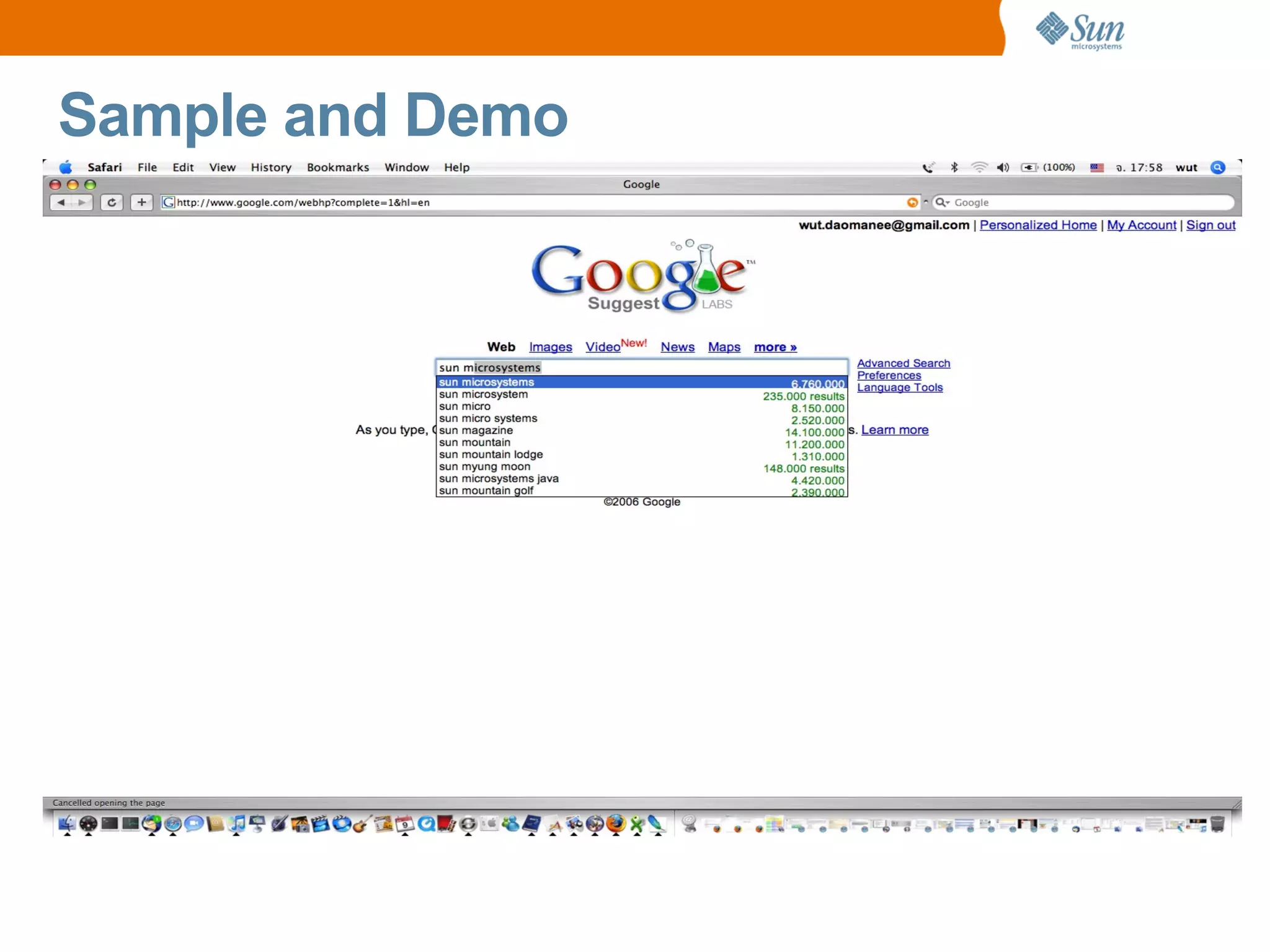1270x952 pixels.
Task: Open GarageBand guitar icon in dock
Action: click(x=362, y=824)
